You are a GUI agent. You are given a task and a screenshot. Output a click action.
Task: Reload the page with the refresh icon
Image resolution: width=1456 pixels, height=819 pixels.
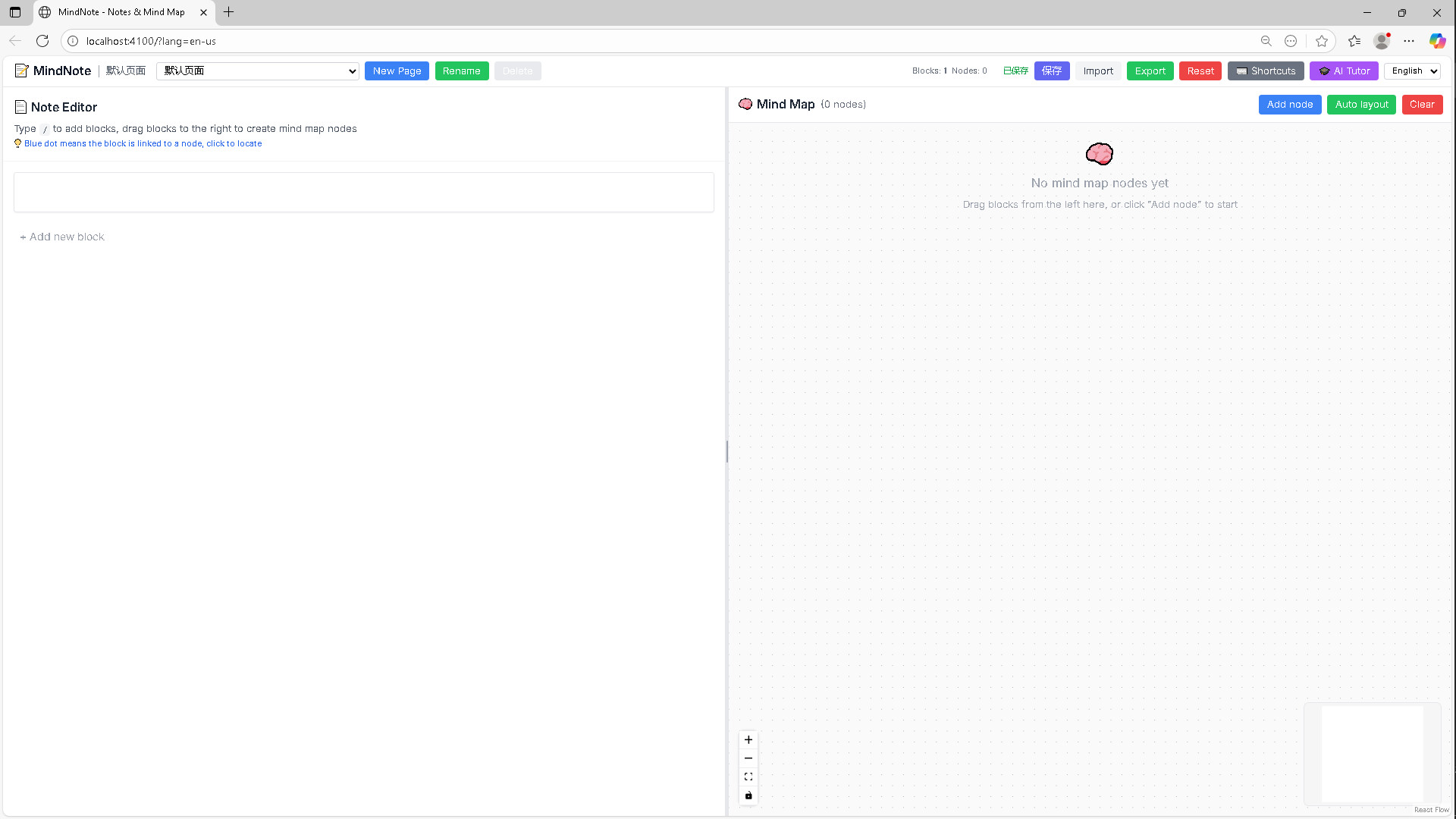pyautogui.click(x=42, y=41)
